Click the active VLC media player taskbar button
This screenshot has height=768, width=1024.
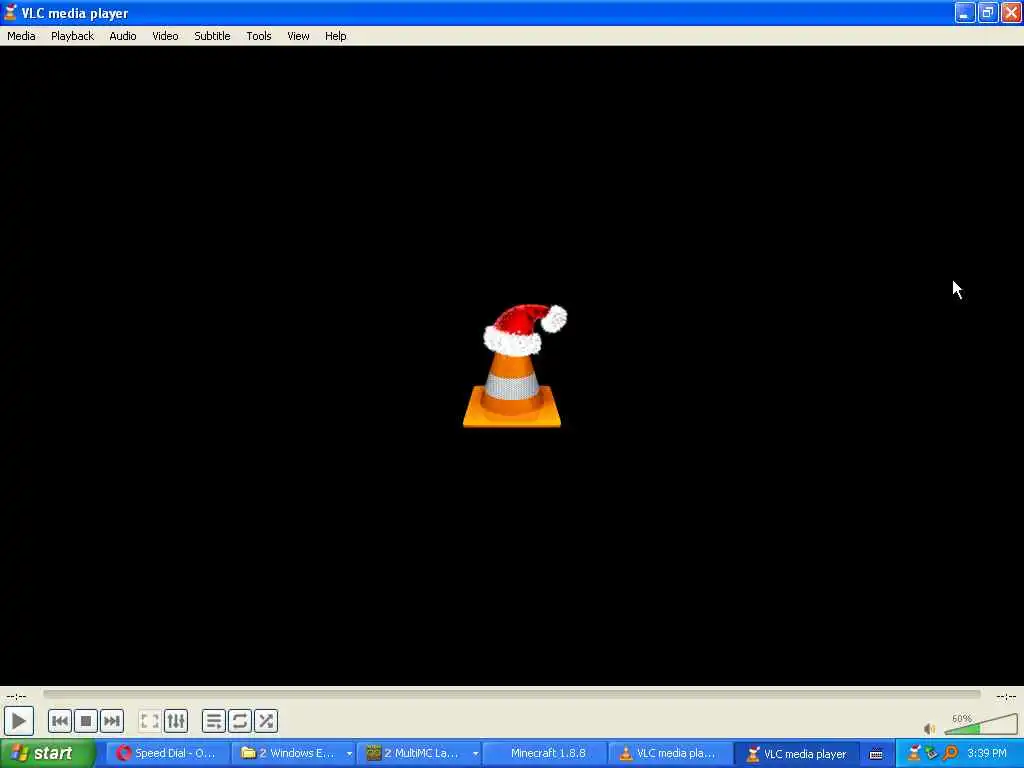pos(797,753)
